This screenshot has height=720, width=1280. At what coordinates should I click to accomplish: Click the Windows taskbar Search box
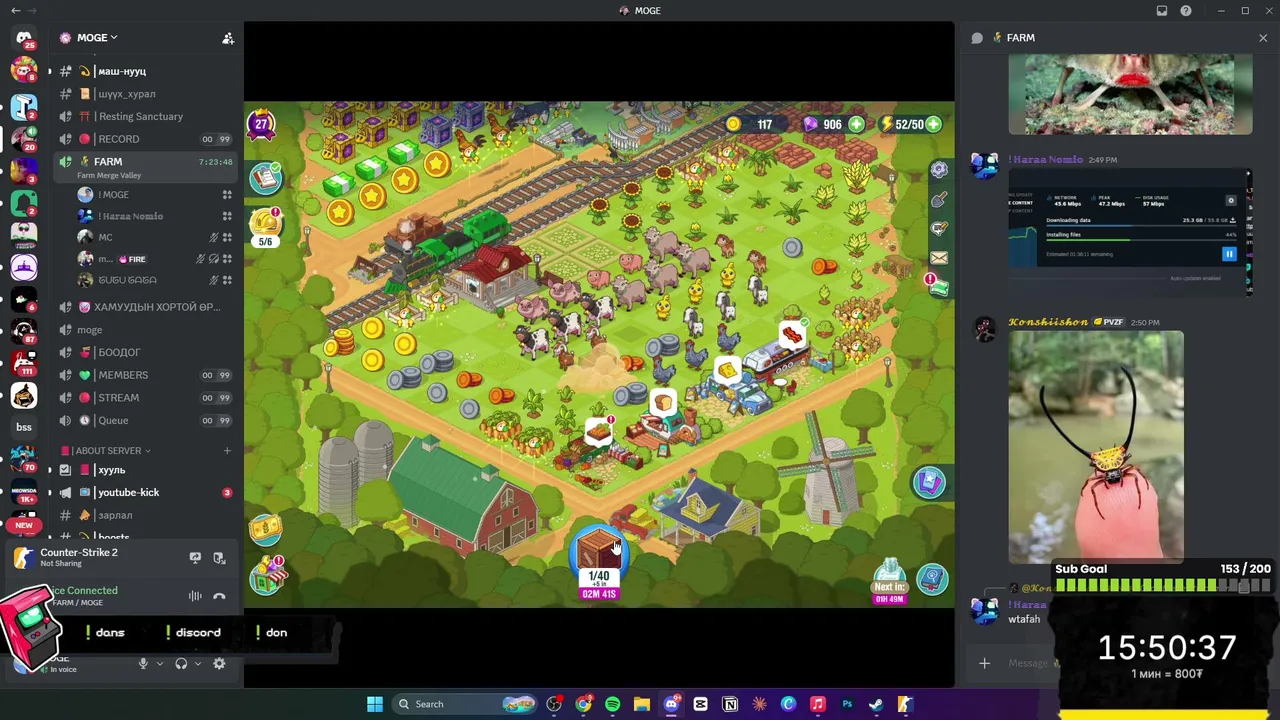[x=463, y=704]
